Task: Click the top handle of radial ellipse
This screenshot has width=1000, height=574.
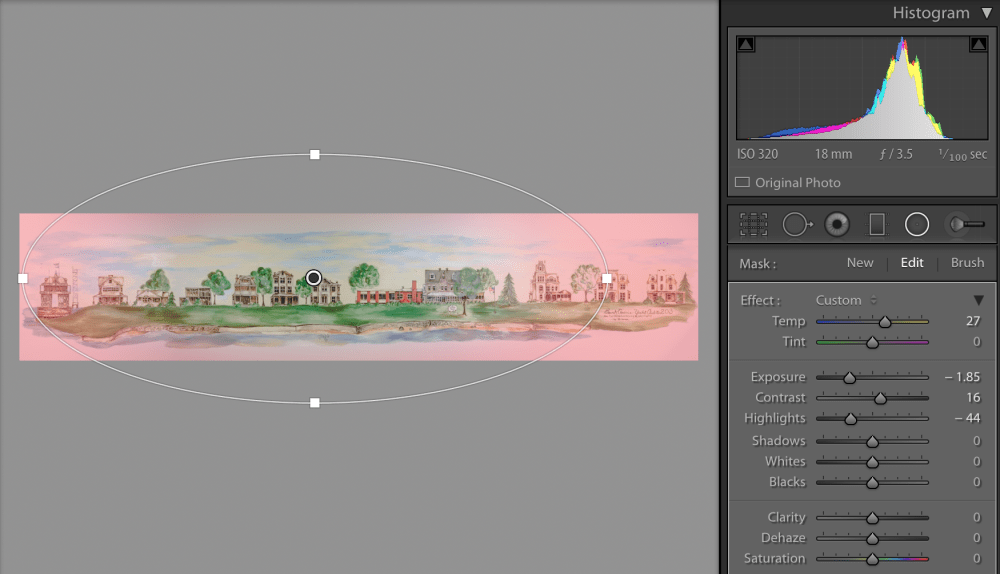Action: click(x=314, y=154)
